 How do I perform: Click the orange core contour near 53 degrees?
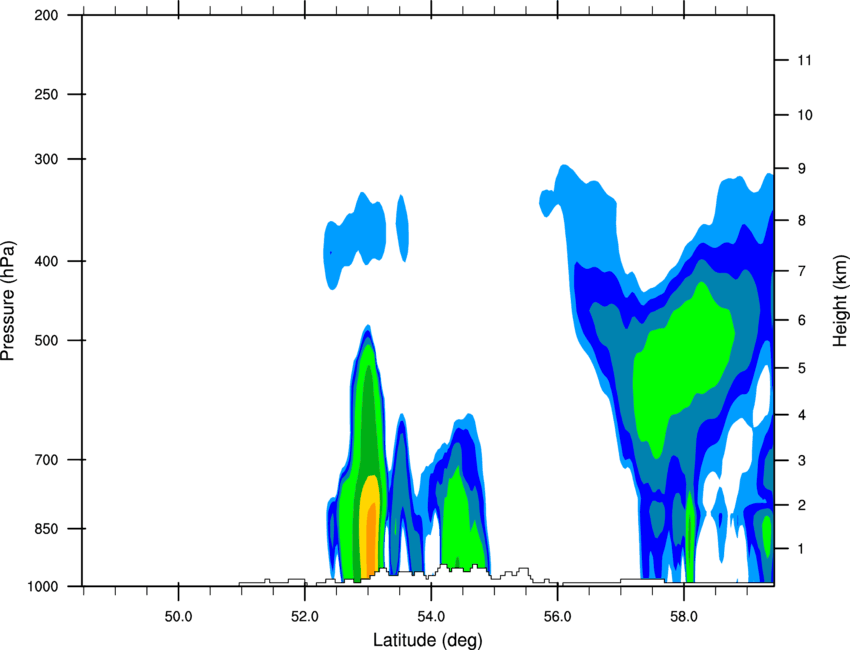(371, 539)
